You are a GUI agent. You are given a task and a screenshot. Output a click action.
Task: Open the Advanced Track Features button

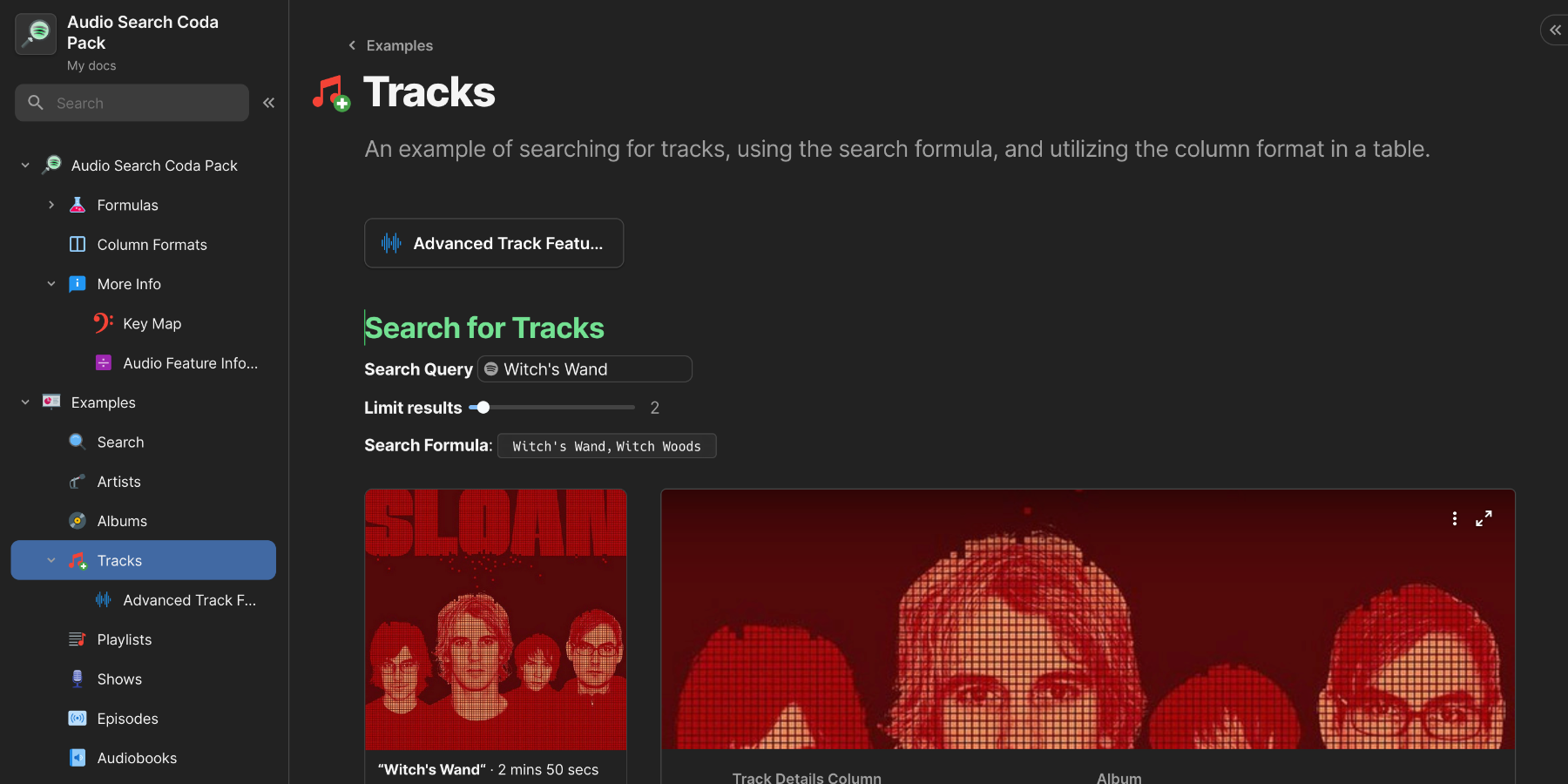click(x=493, y=243)
